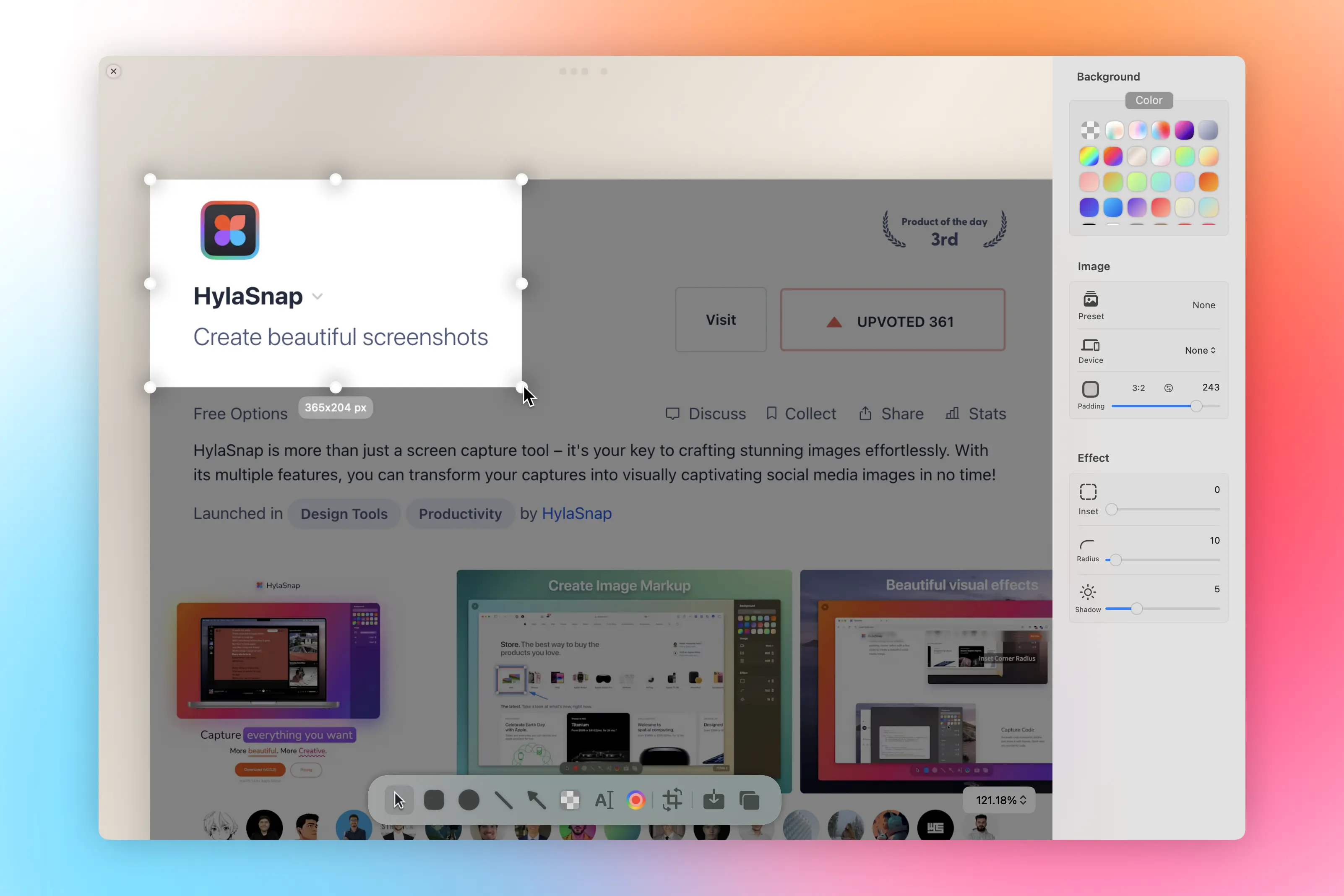This screenshot has height=896, width=1344.
Task: Select the rounded rectangle shape tool
Action: 434,800
